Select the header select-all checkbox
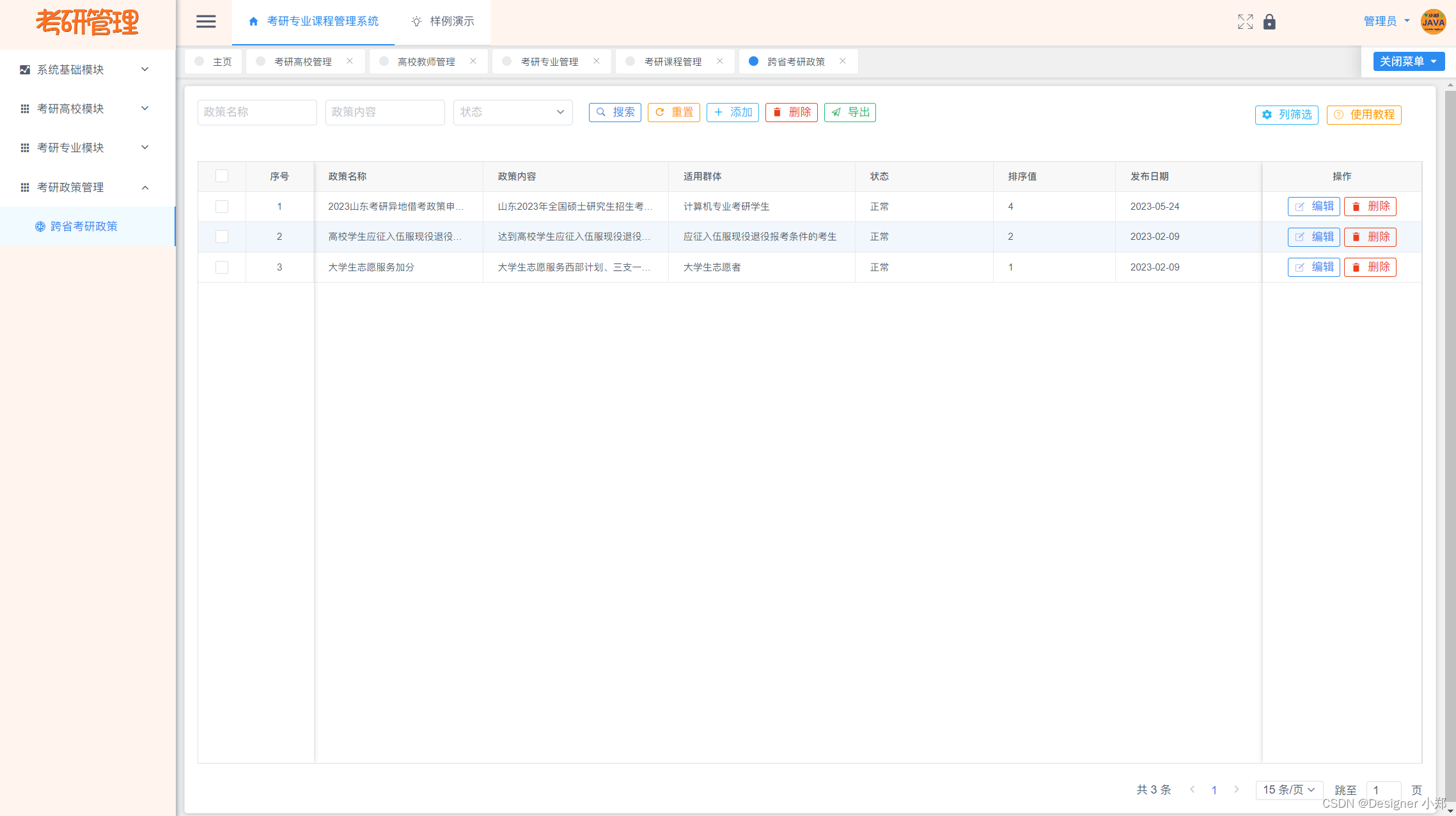 pyautogui.click(x=222, y=176)
